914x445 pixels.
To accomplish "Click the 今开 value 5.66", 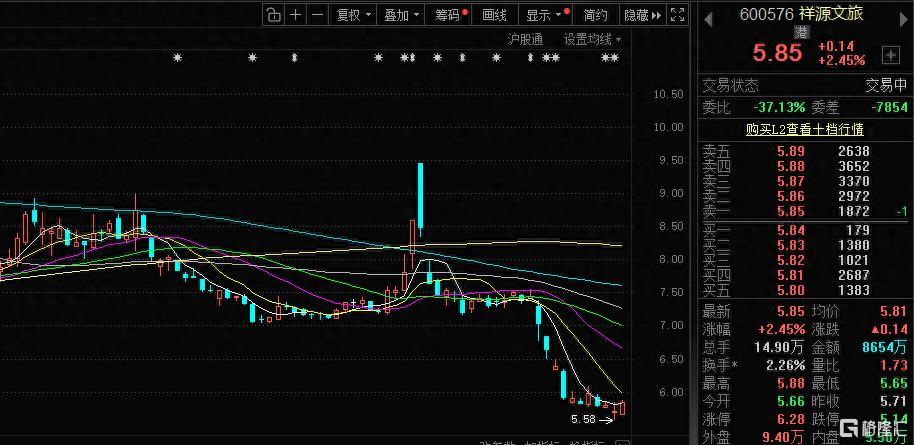I will tap(790, 402).
